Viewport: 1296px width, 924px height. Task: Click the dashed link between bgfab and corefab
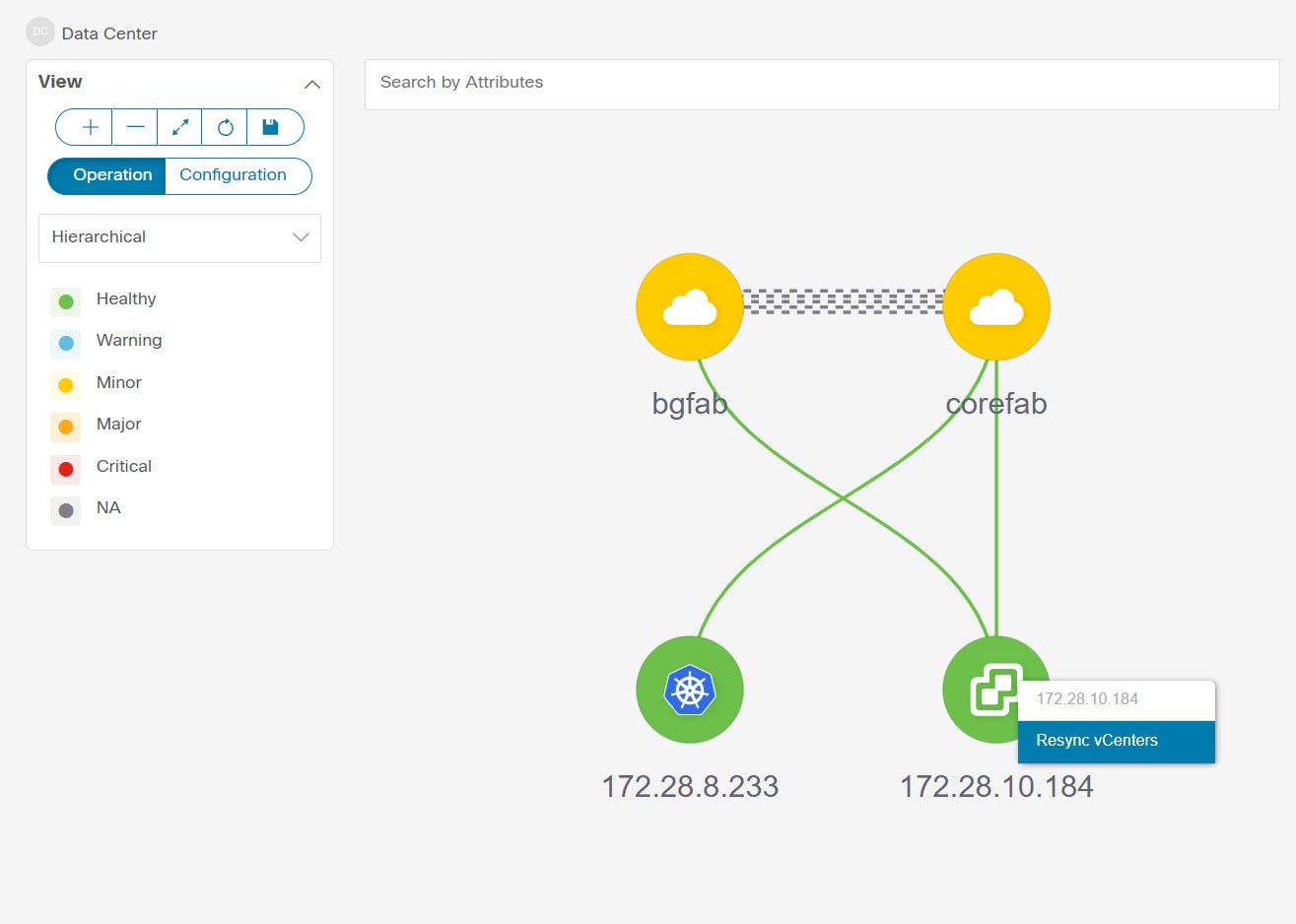coord(843,301)
